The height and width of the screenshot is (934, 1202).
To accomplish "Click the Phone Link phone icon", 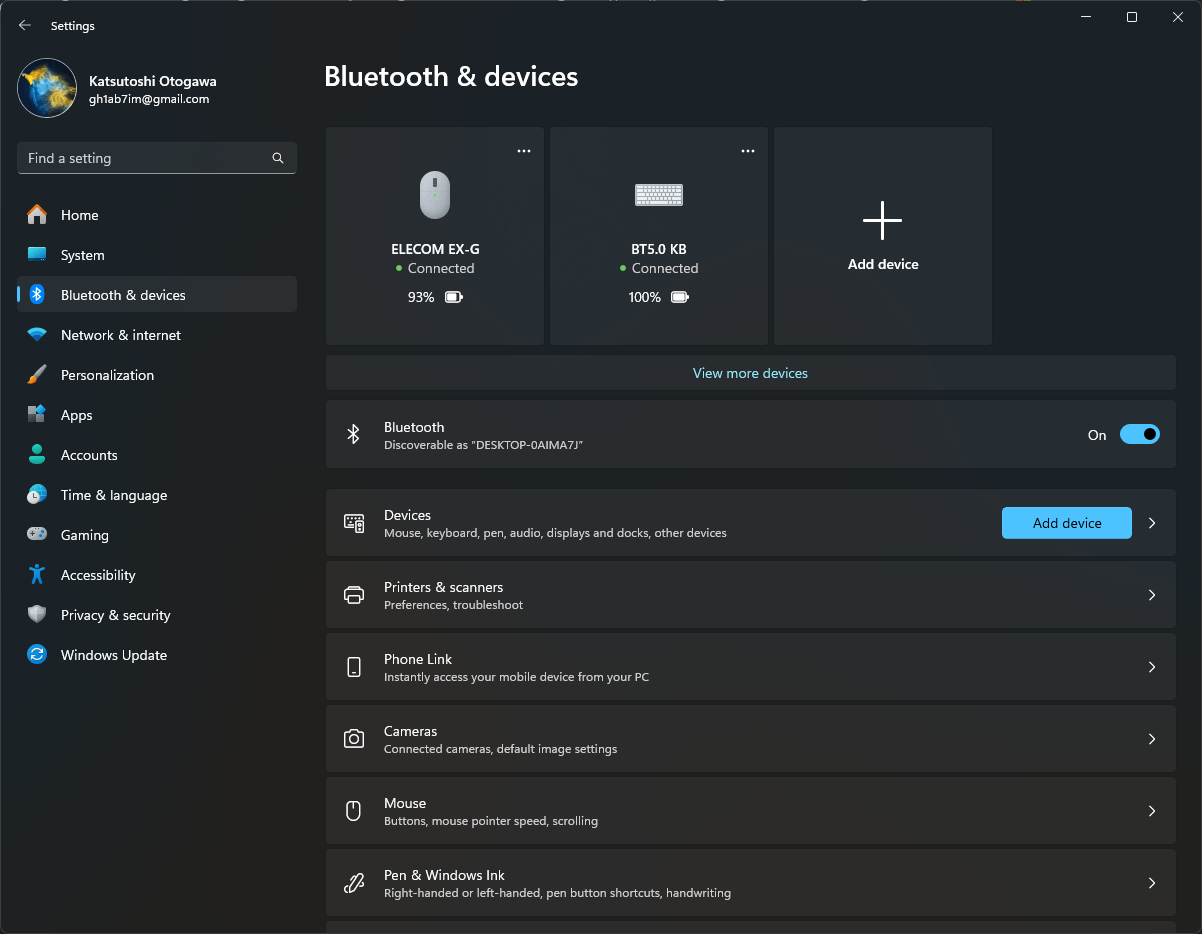I will (x=354, y=667).
